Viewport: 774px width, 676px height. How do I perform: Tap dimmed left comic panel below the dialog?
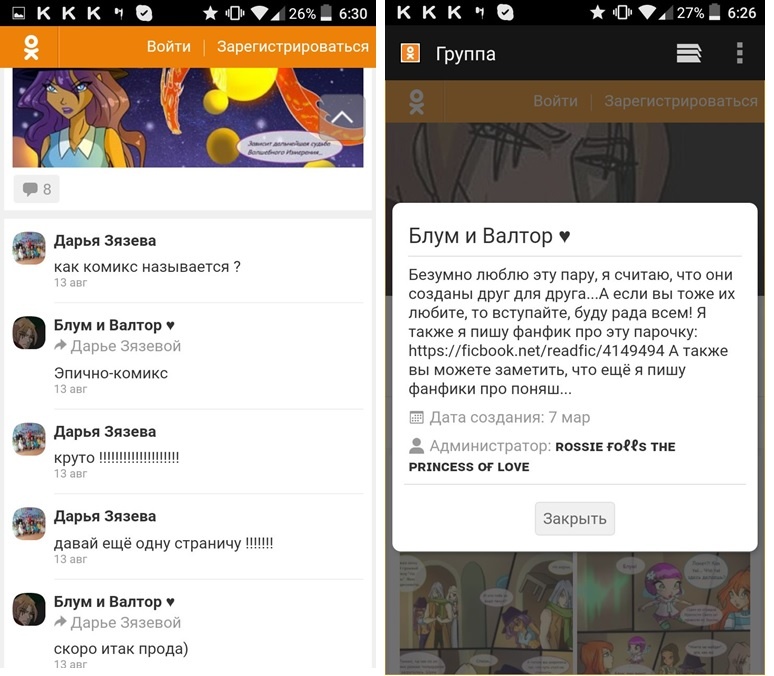486,612
